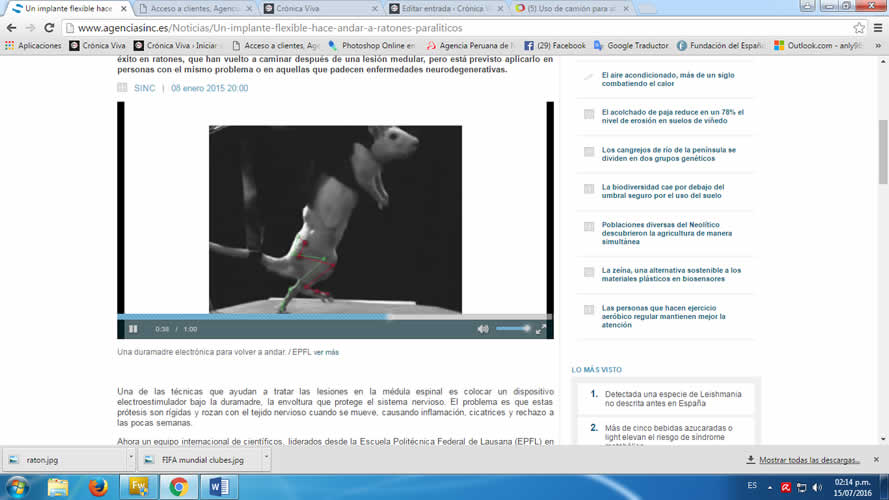Viewport: 889px width, 500px height.
Task: Click icon beside 'El acolchado de paja' article
Action: coord(589,115)
